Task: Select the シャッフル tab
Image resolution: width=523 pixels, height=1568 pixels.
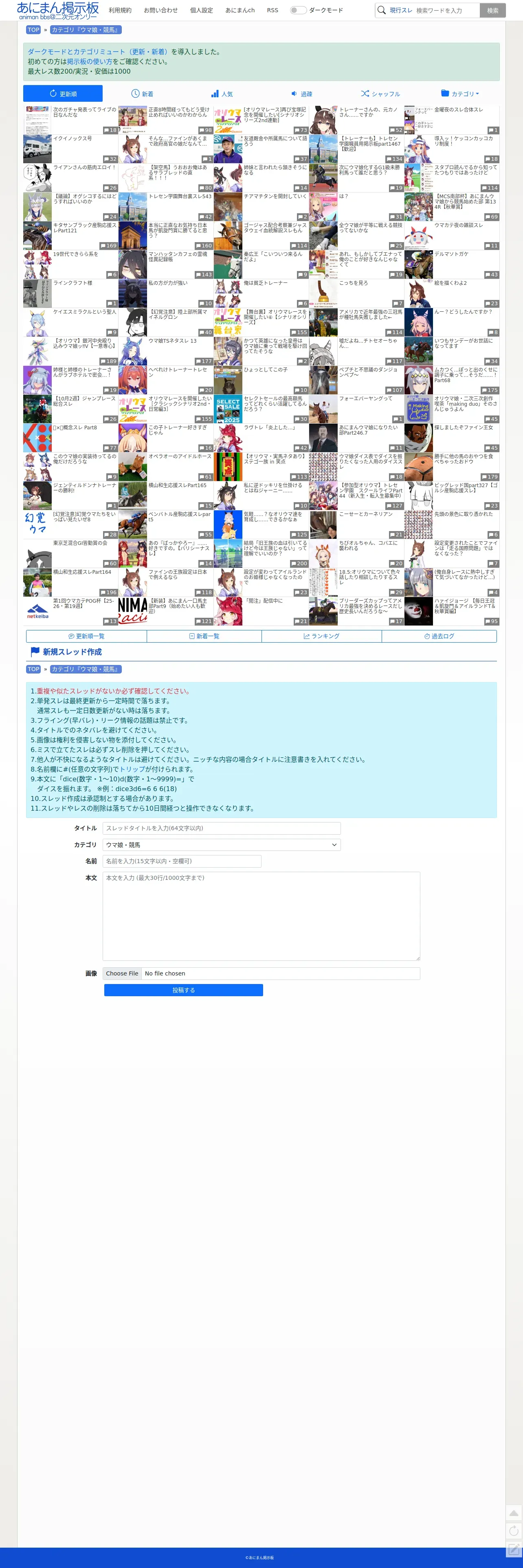Action: pos(380,94)
